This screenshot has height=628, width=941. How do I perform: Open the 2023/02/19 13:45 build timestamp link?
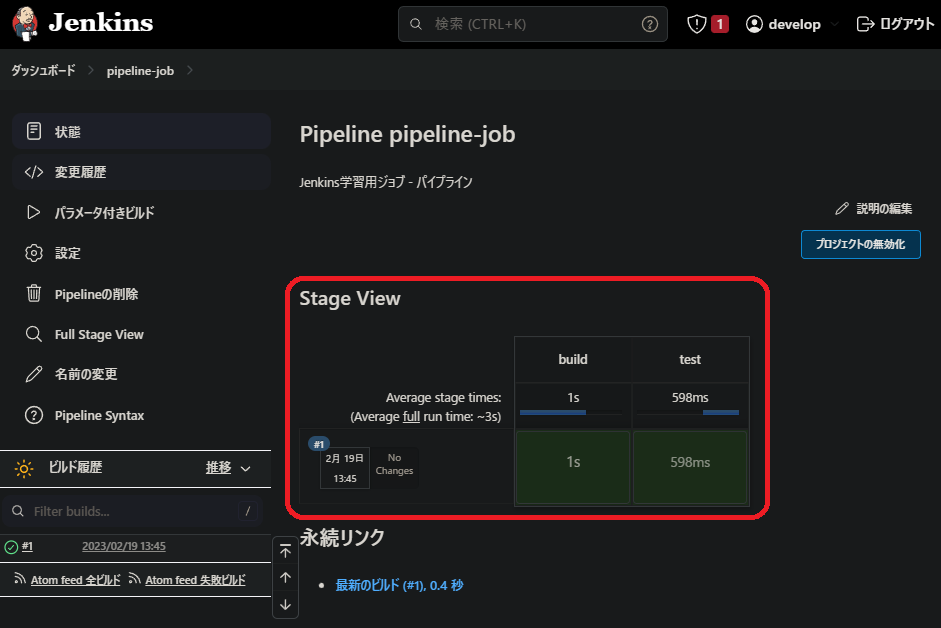click(124, 546)
